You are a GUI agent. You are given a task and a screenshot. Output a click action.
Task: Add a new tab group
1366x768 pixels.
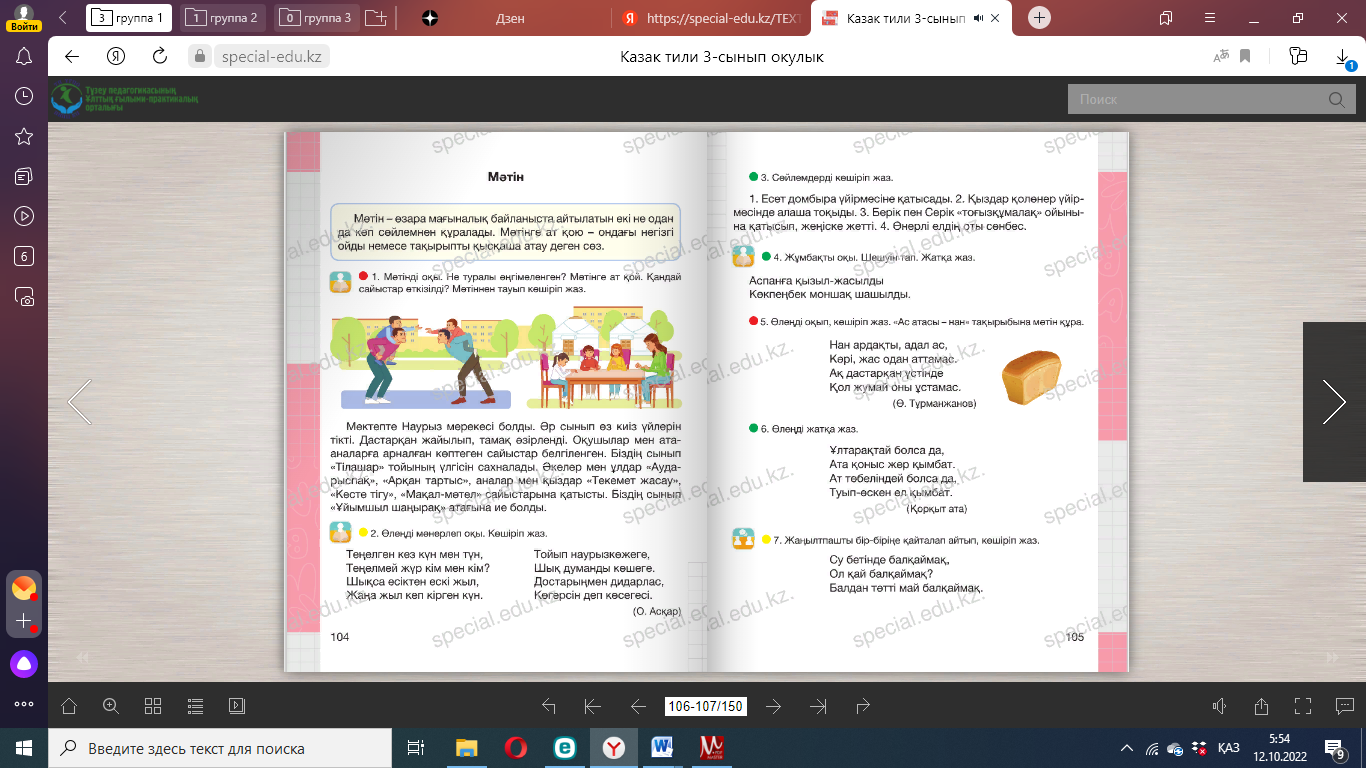[375, 17]
